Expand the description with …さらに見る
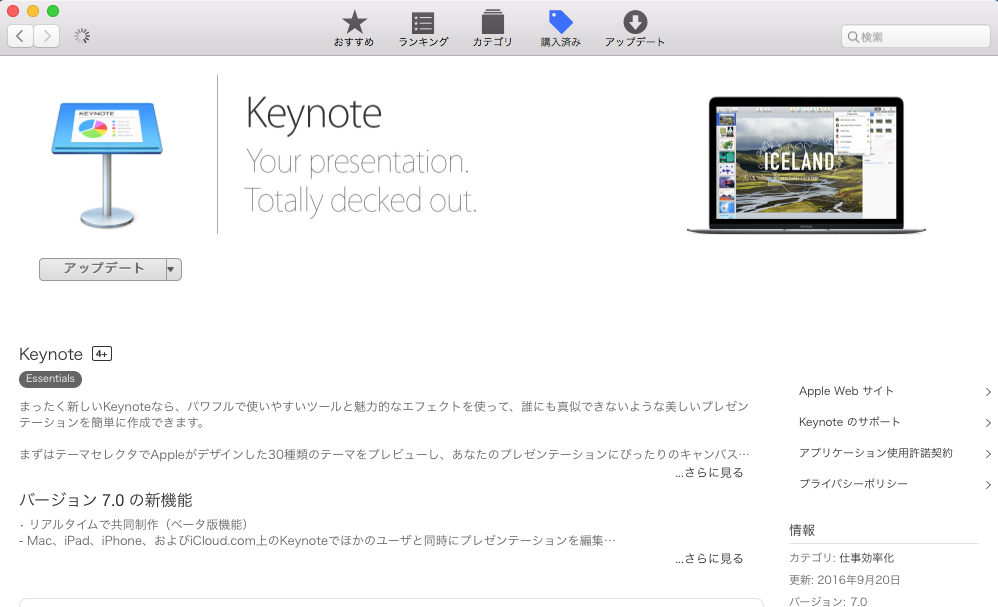The height and width of the screenshot is (607, 998). [x=709, y=472]
